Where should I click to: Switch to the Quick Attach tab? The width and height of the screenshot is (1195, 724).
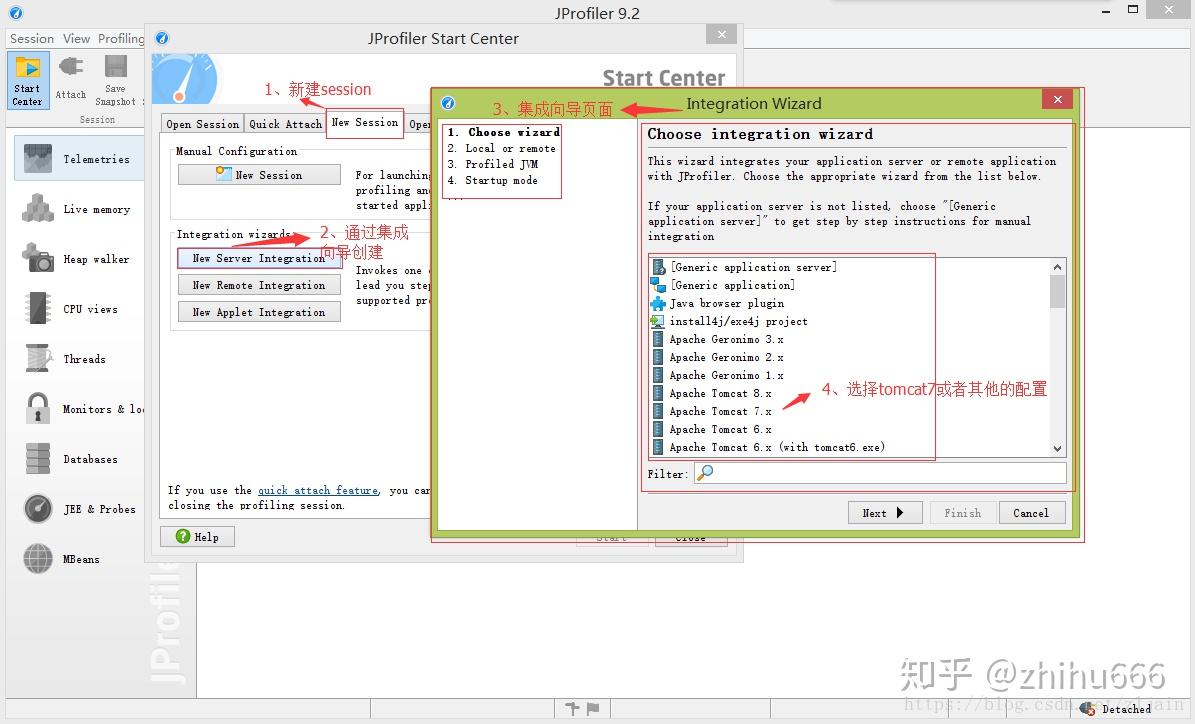[285, 123]
